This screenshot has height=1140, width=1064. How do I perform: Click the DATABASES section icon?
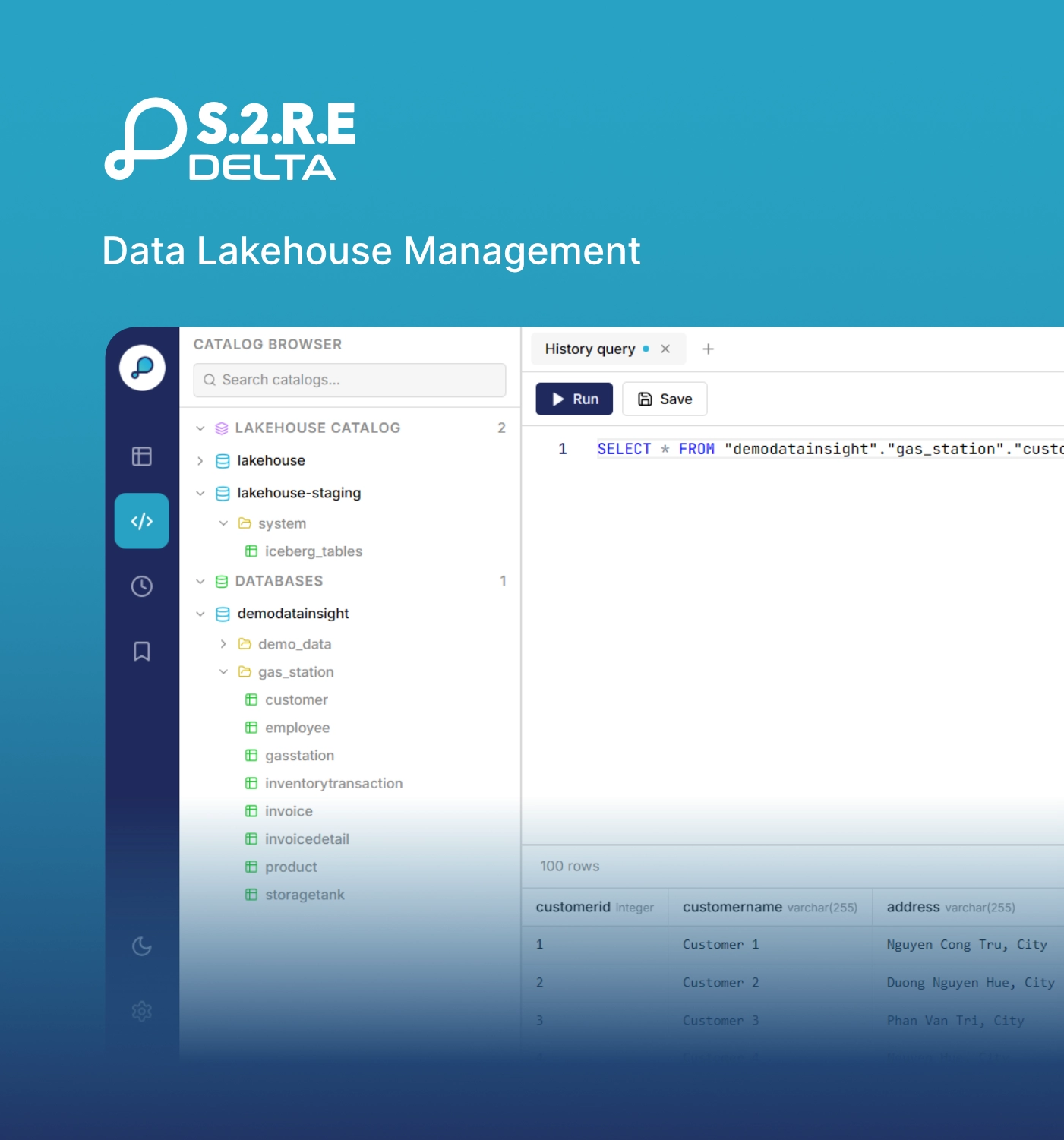click(222, 582)
